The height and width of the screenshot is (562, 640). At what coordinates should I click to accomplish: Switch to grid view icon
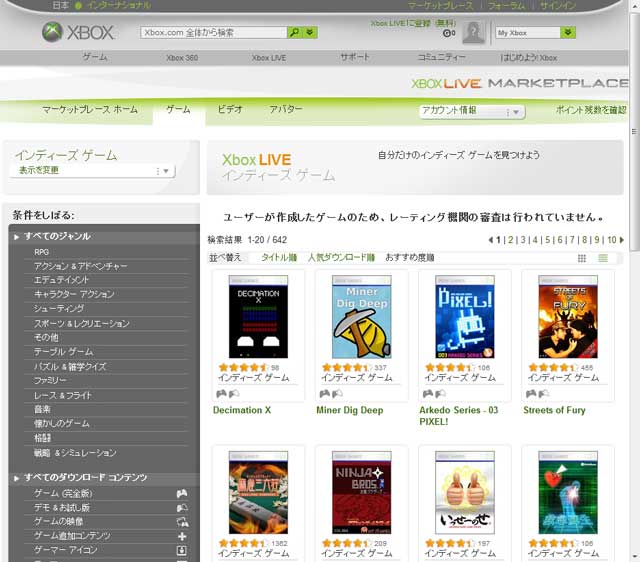[x=582, y=258]
